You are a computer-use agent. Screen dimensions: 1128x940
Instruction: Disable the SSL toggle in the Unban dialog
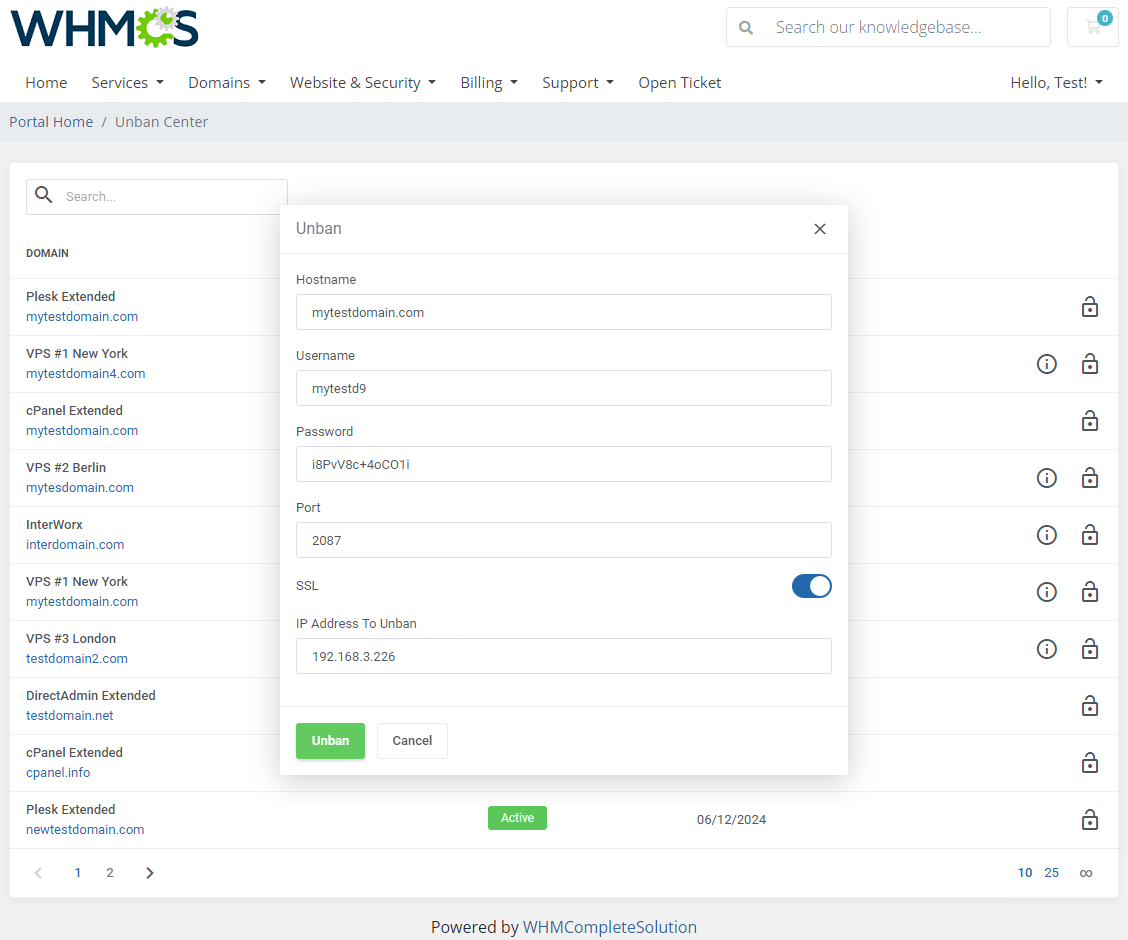(x=811, y=586)
